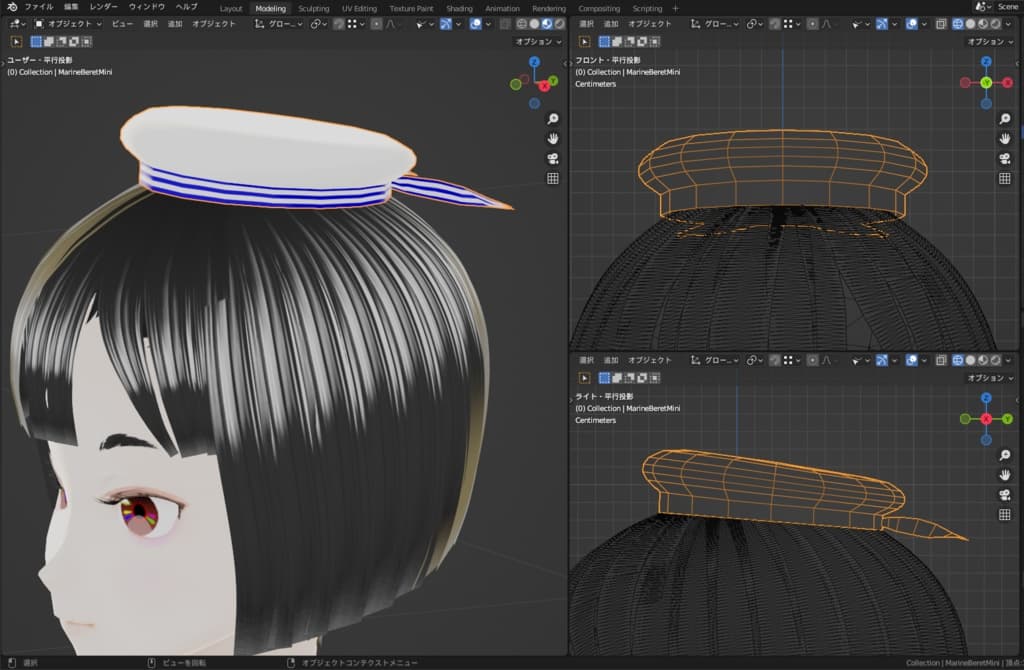
Task: Click the hand pan icon in the front view
Action: coord(1004,138)
